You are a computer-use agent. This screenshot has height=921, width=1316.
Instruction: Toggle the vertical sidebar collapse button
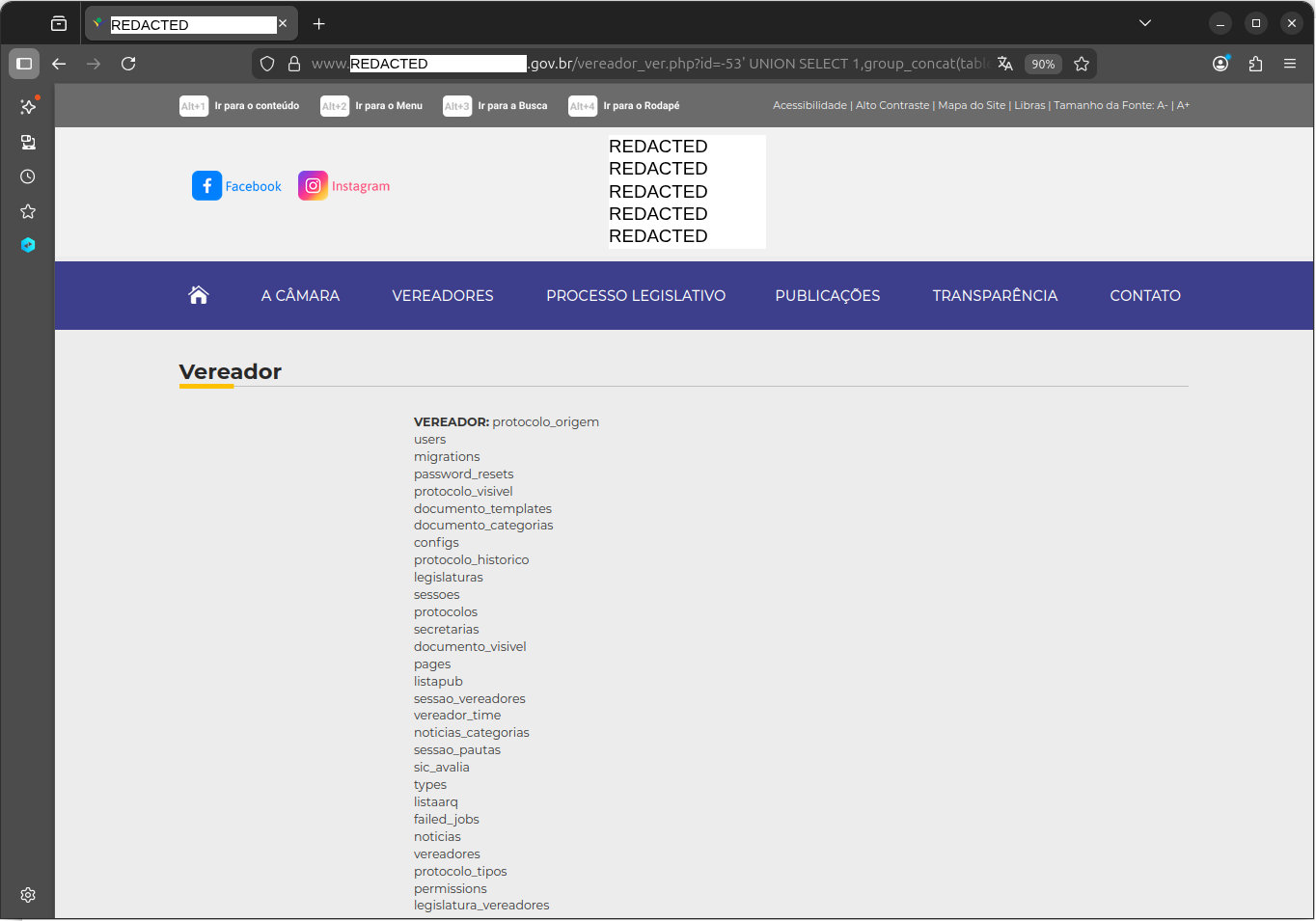[24, 63]
